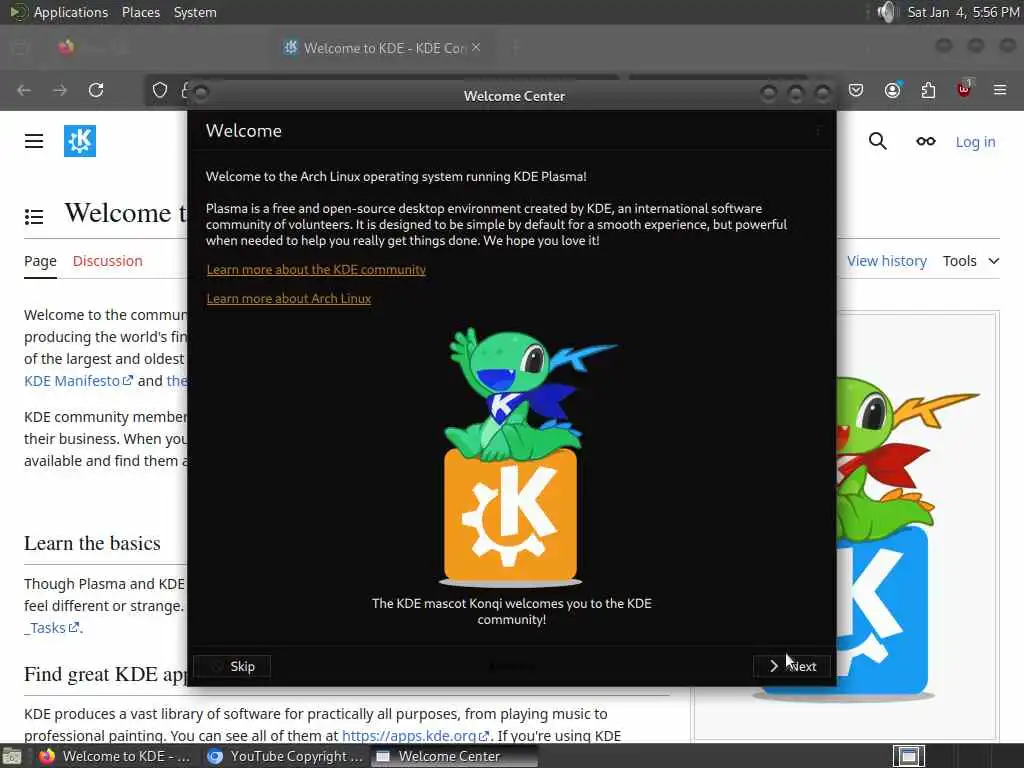Open the Firefox extensions puzzle icon
Viewport: 1024px width, 768px height.
tap(928, 90)
